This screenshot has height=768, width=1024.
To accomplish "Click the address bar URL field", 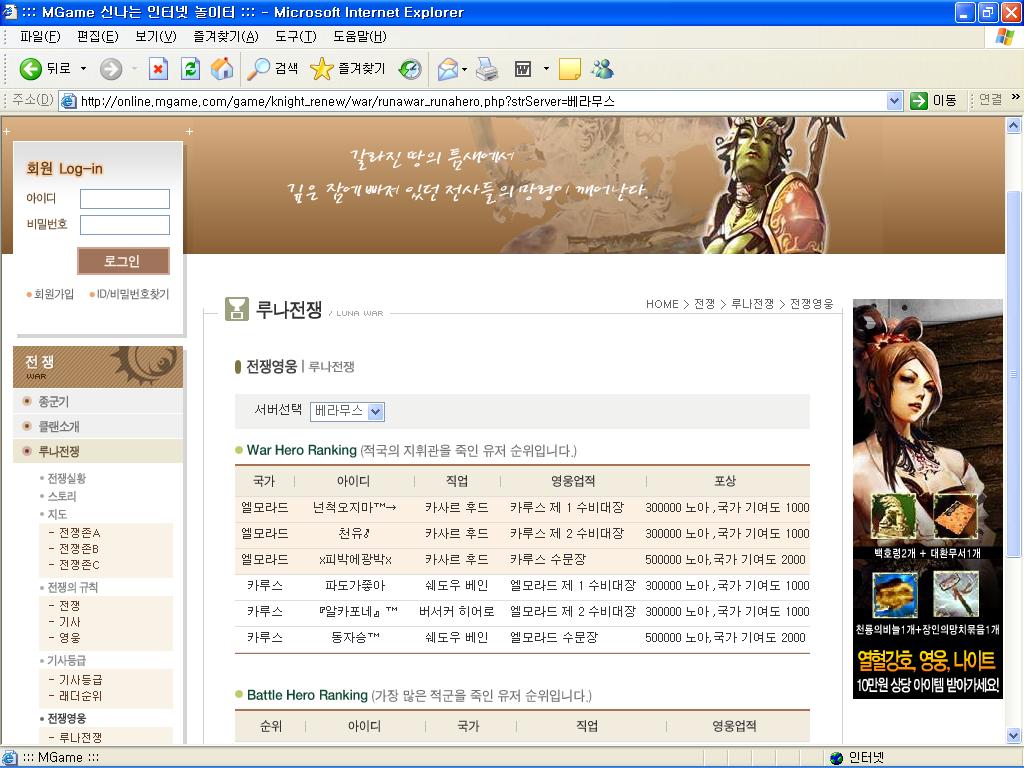I will point(481,101).
